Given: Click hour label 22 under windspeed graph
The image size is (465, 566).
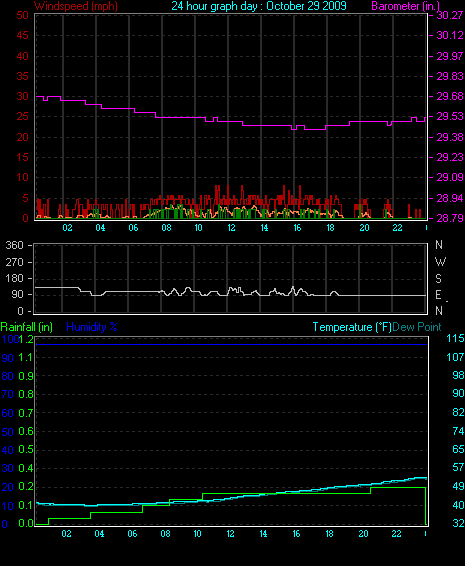Looking at the screenshot, I should tap(397, 228).
